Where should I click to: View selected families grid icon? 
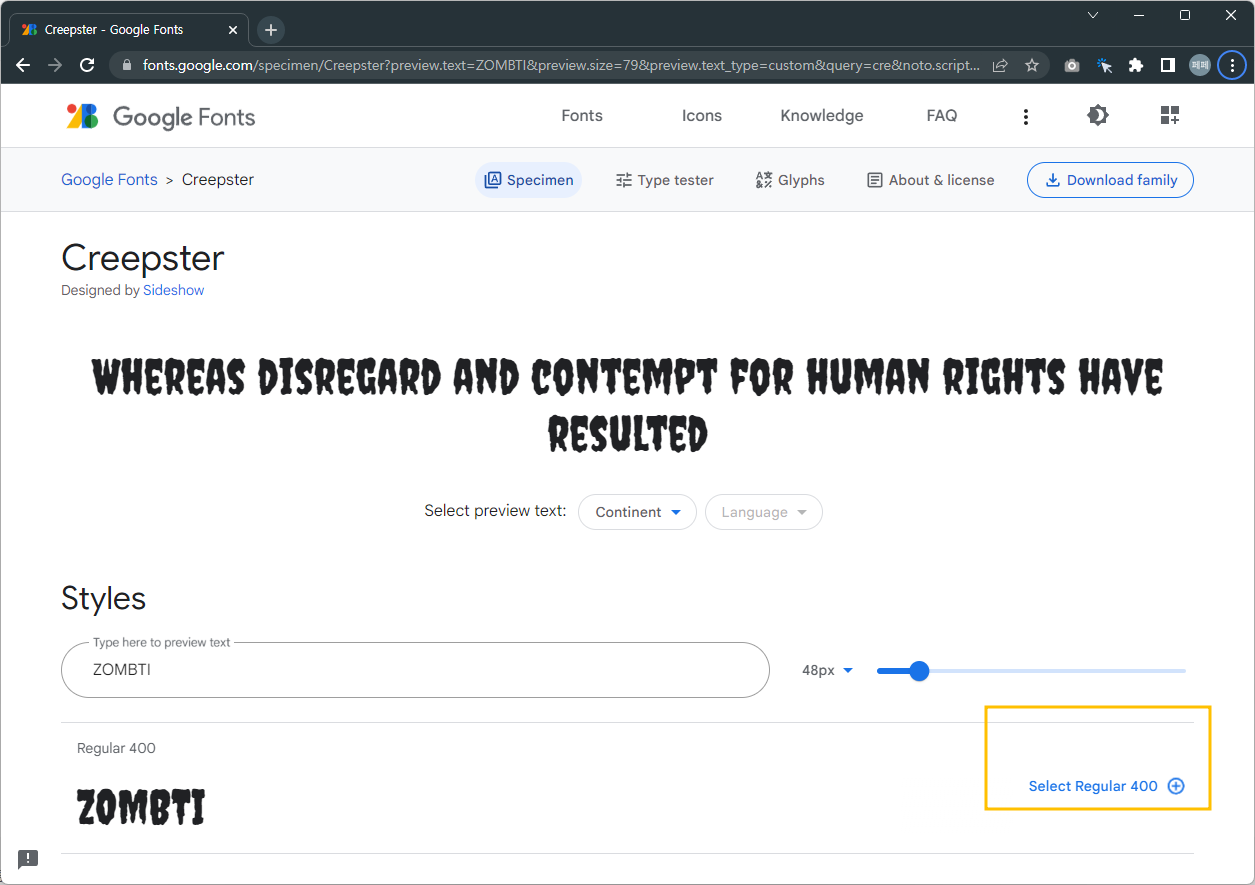pos(1170,115)
